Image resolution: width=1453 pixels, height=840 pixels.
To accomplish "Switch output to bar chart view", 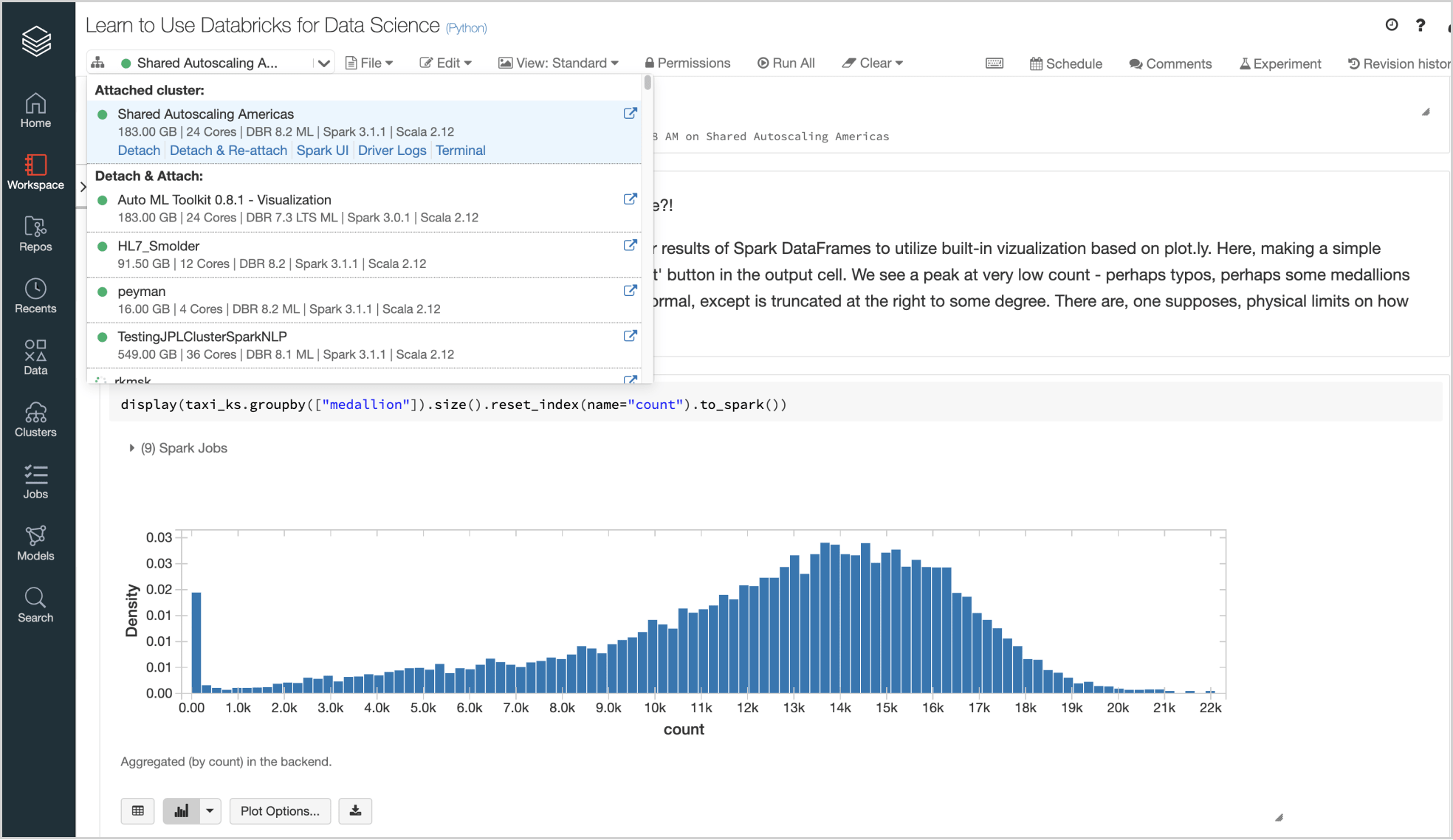I will tap(181, 810).
